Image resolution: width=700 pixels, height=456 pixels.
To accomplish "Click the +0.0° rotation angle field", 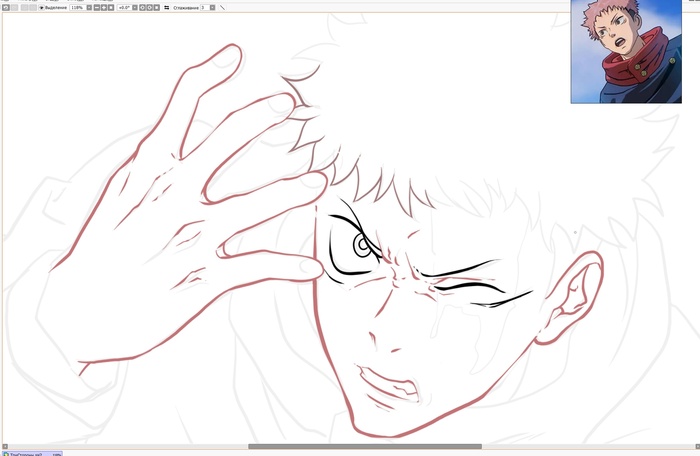I will (124, 7).
